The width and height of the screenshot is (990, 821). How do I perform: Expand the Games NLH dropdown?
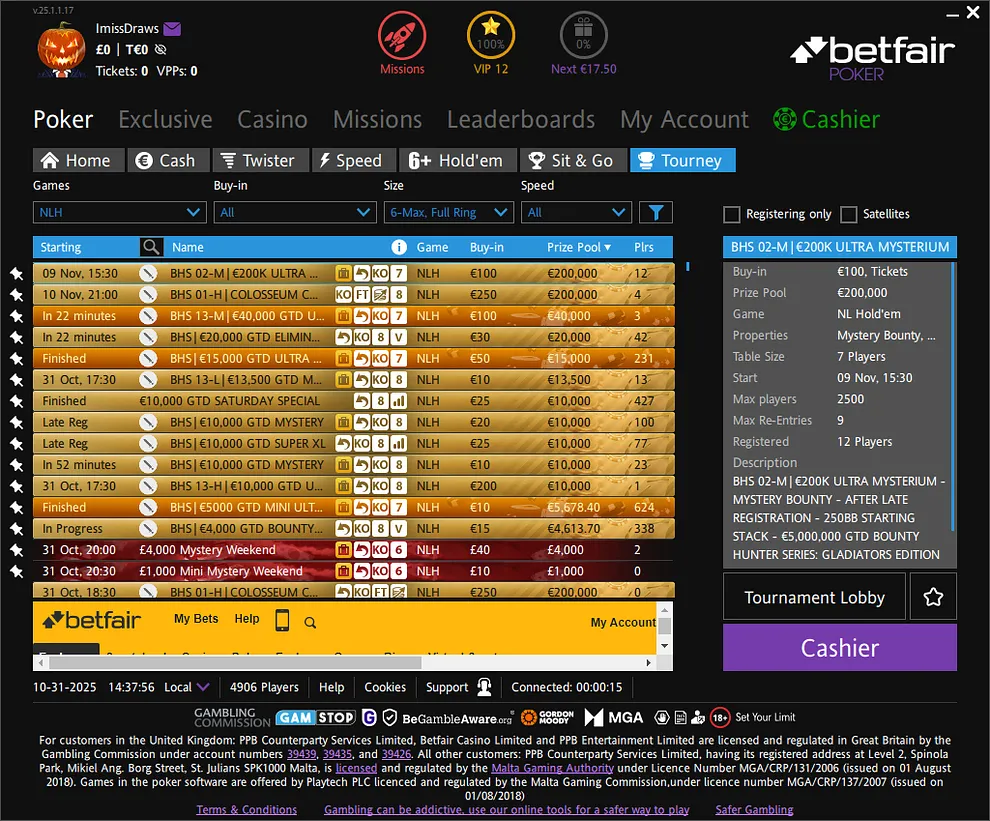coord(119,212)
